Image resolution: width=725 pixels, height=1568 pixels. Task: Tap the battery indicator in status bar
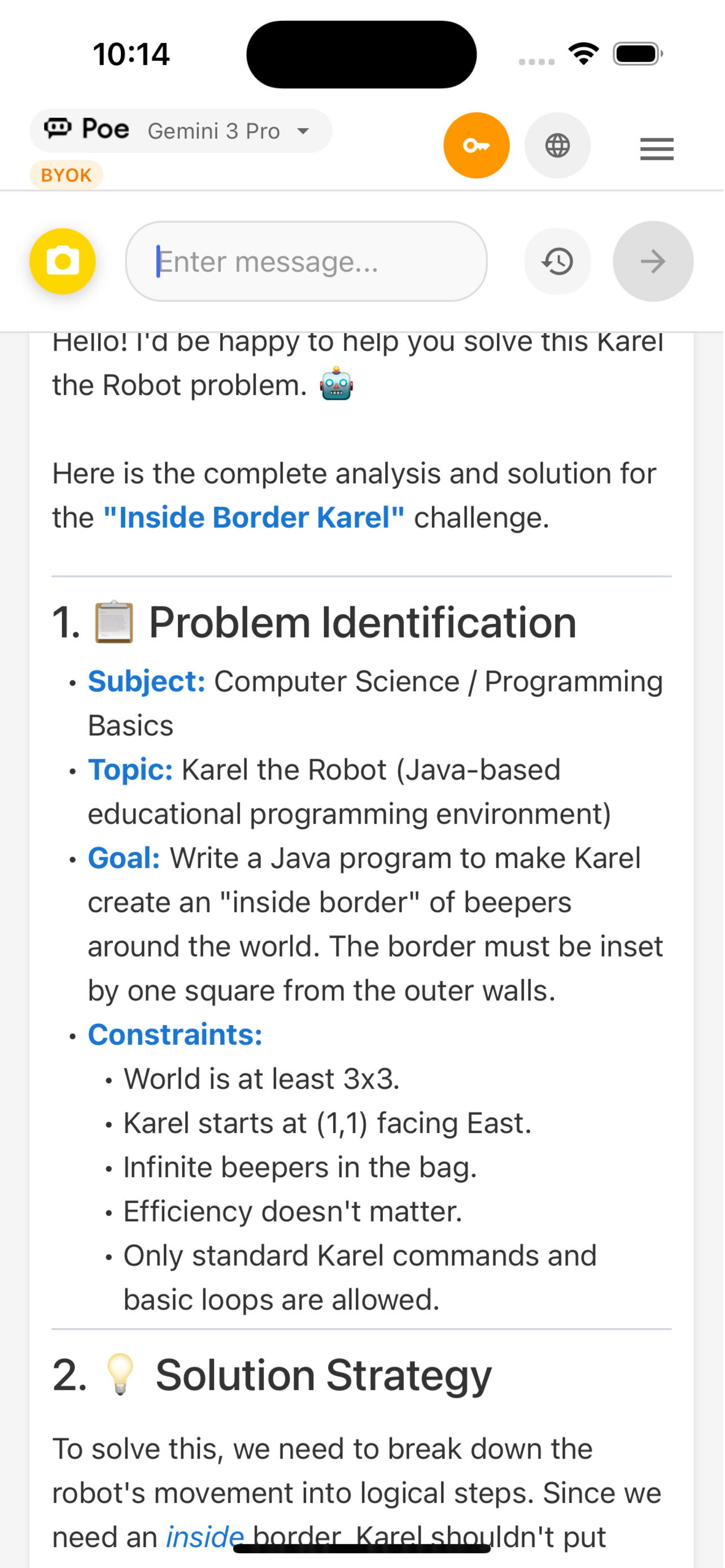tap(637, 54)
